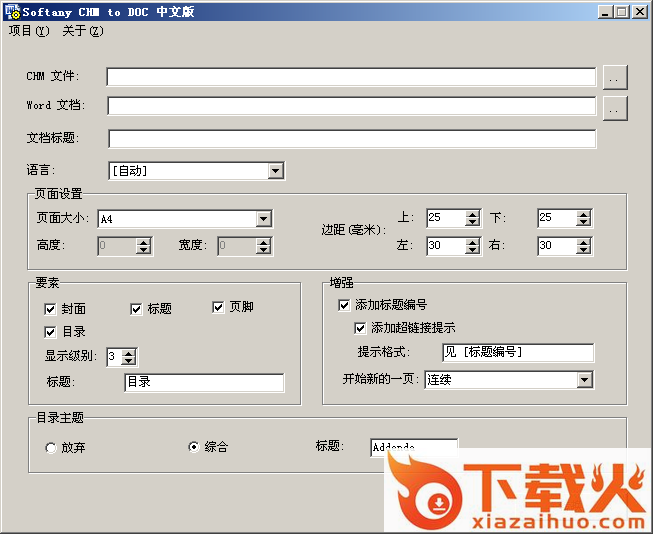Select the 放弃 radio button

point(51,448)
